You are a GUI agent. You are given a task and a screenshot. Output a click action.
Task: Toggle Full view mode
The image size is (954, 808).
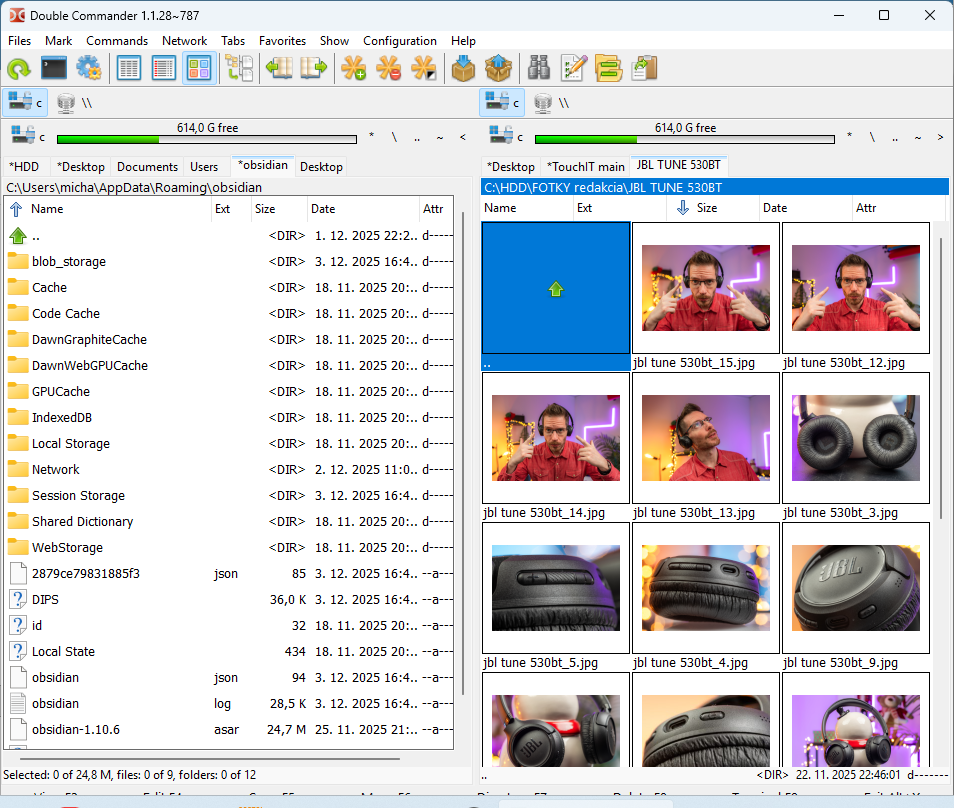point(164,68)
